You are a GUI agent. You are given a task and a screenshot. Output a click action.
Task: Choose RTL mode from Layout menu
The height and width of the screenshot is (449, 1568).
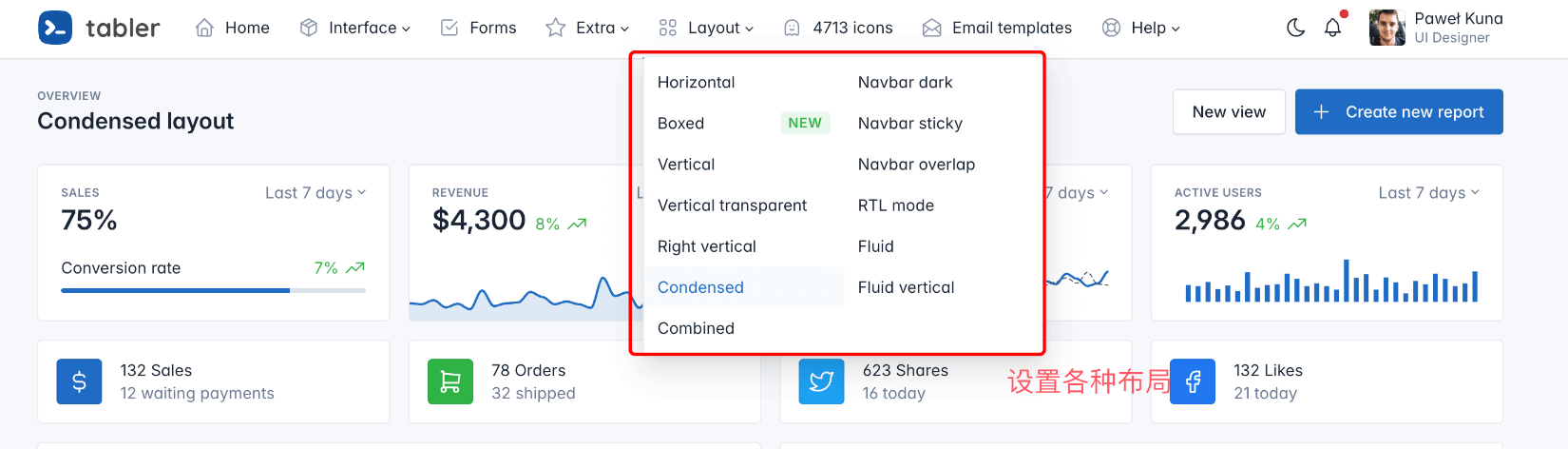pyautogui.click(x=896, y=205)
